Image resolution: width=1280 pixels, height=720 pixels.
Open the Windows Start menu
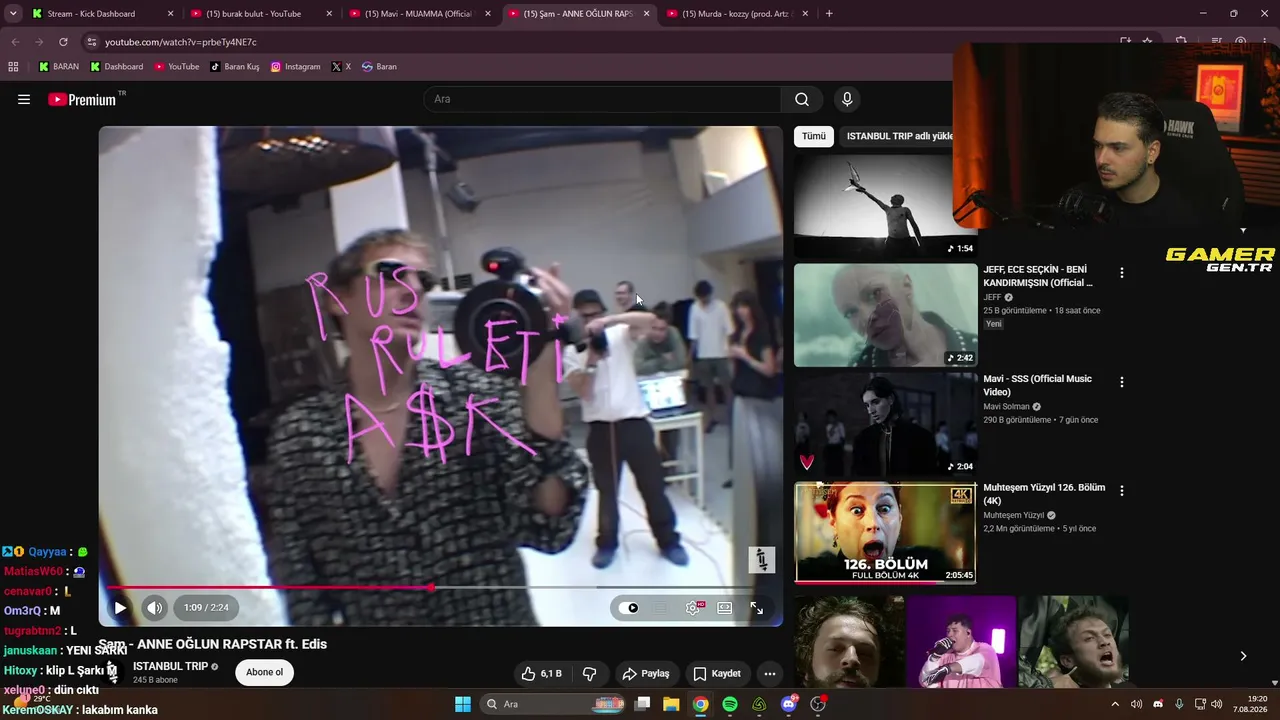463,704
